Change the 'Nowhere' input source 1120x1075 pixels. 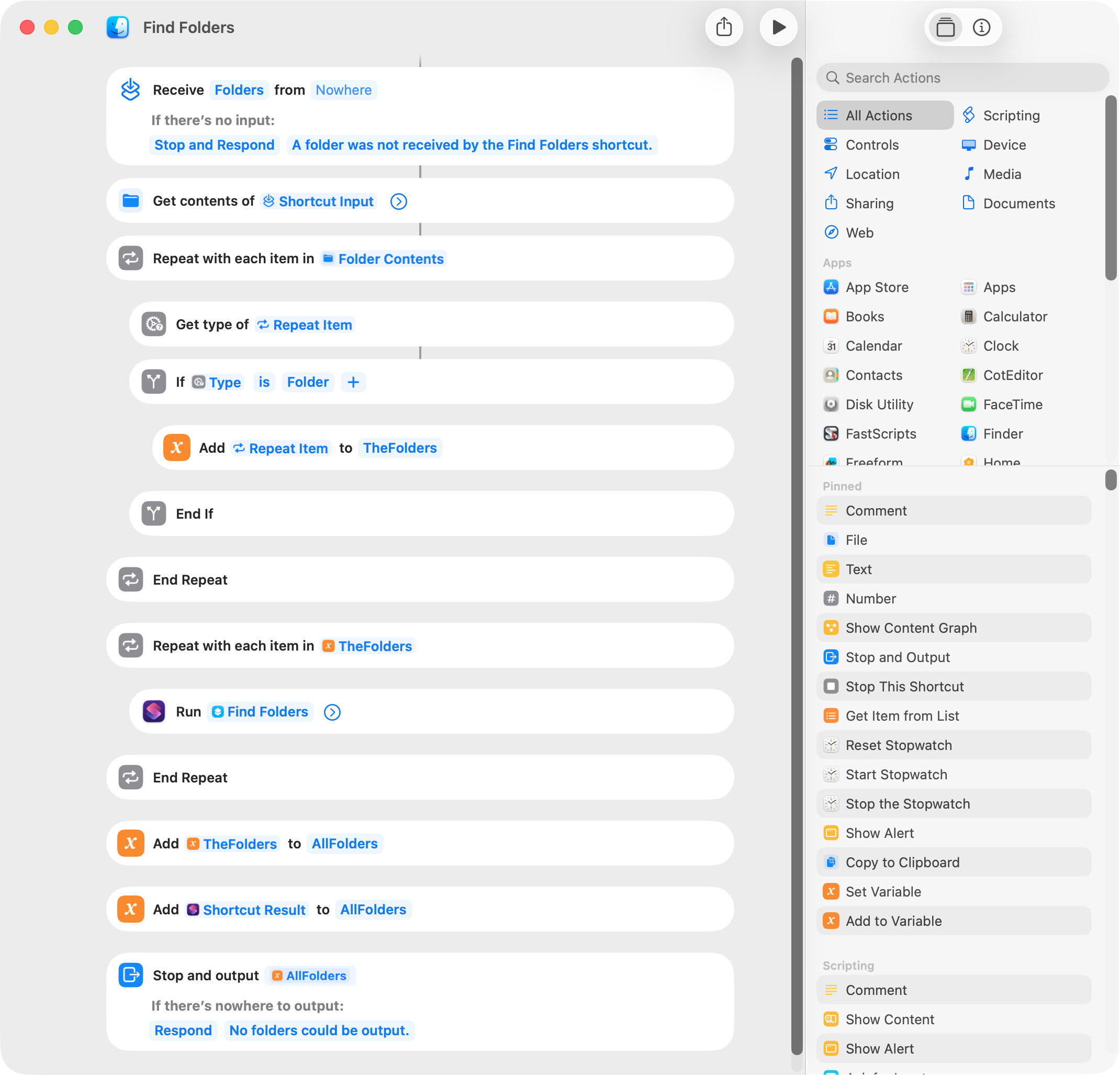pyautogui.click(x=343, y=89)
